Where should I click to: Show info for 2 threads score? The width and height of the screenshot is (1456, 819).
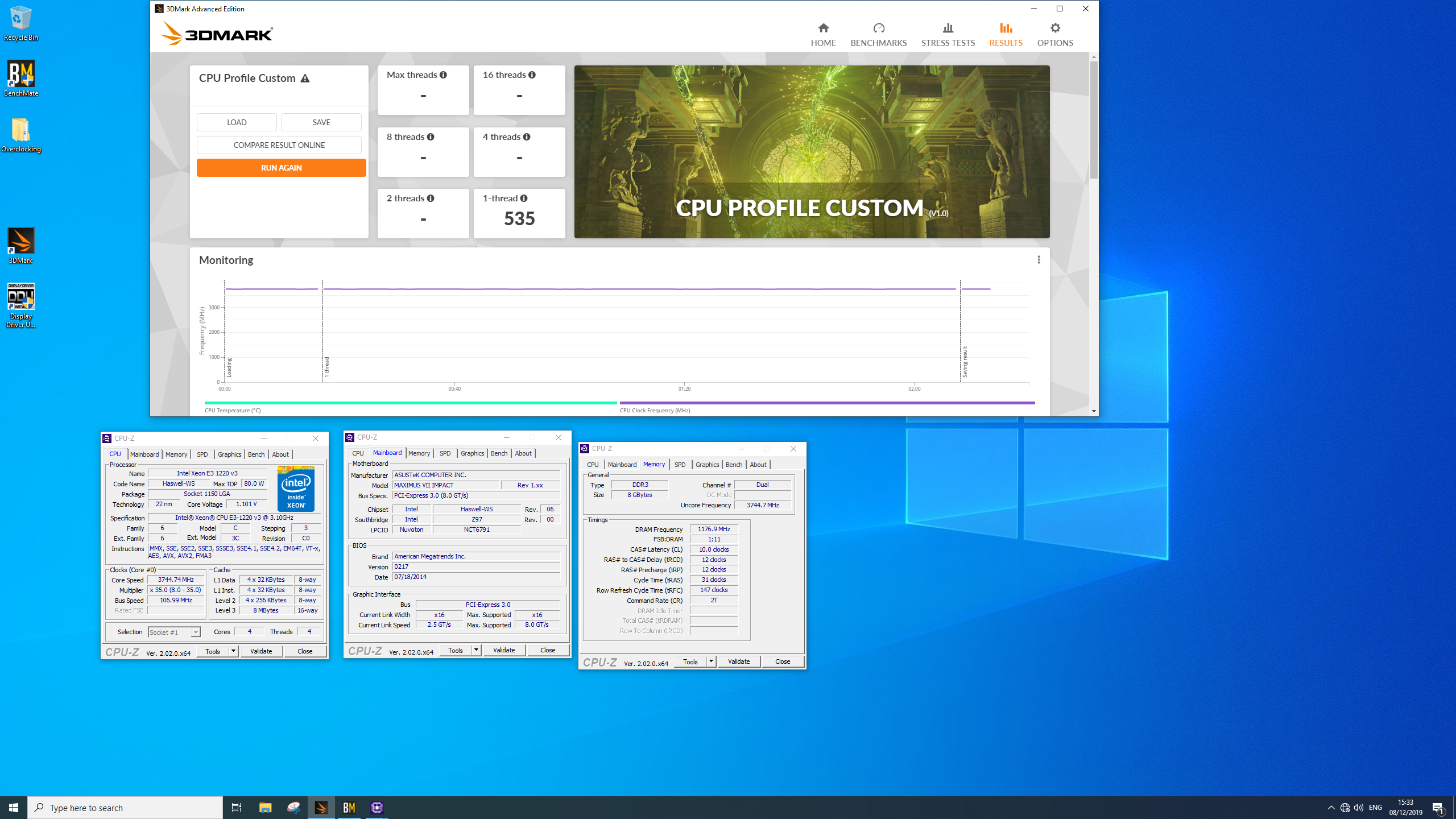(x=431, y=198)
